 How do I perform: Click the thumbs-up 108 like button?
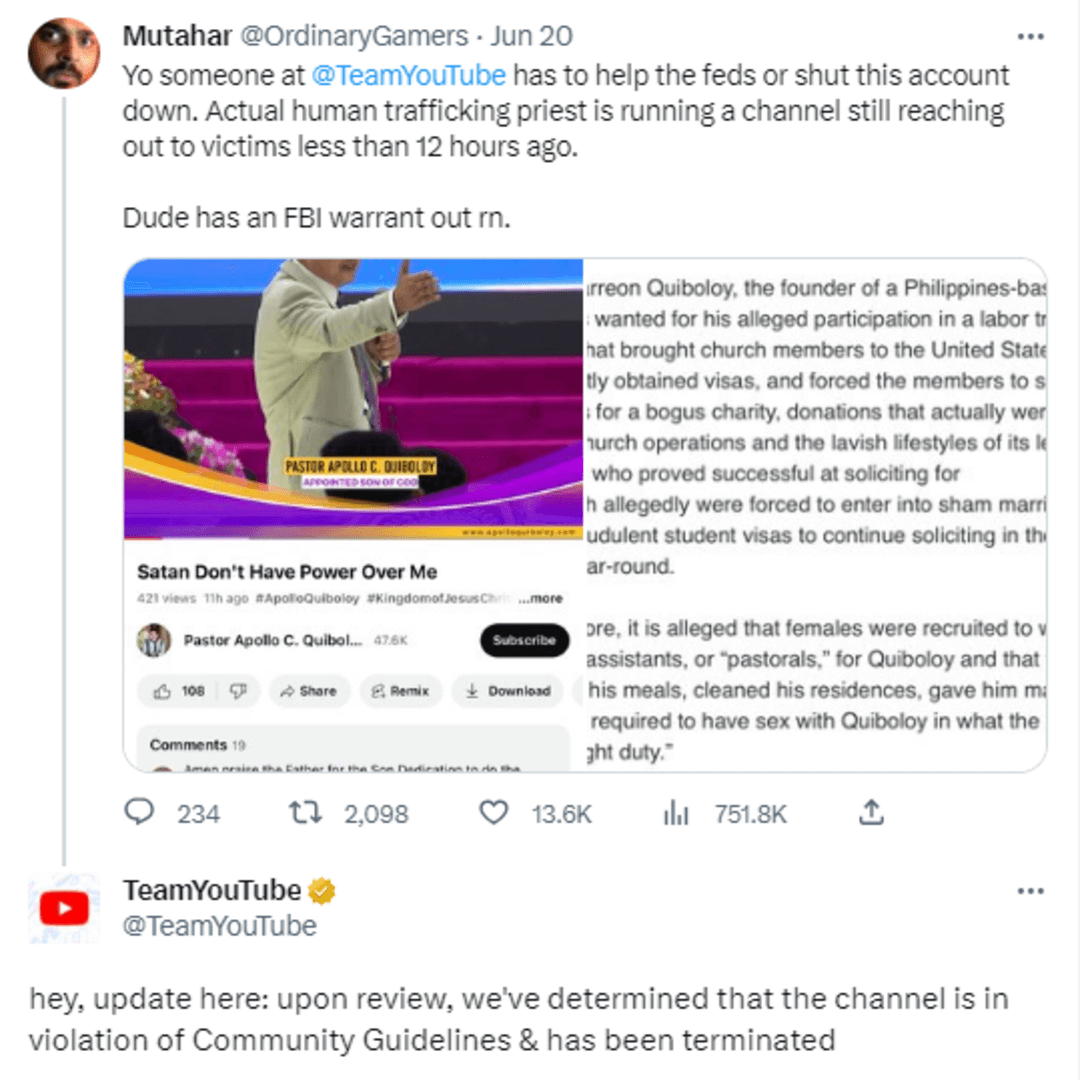click(180, 690)
